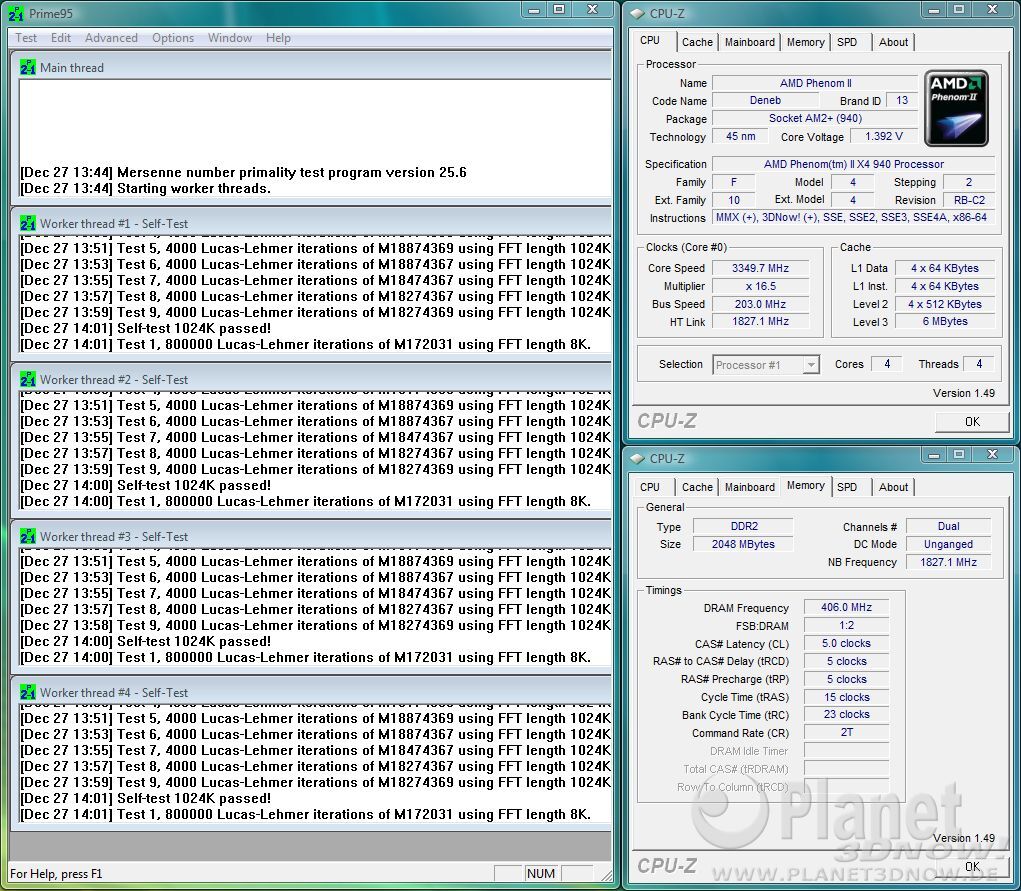Screen dimensions: 1021x891
Task: Open the Options menu in Prime95
Action: pyautogui.click(x=173, y=38)
